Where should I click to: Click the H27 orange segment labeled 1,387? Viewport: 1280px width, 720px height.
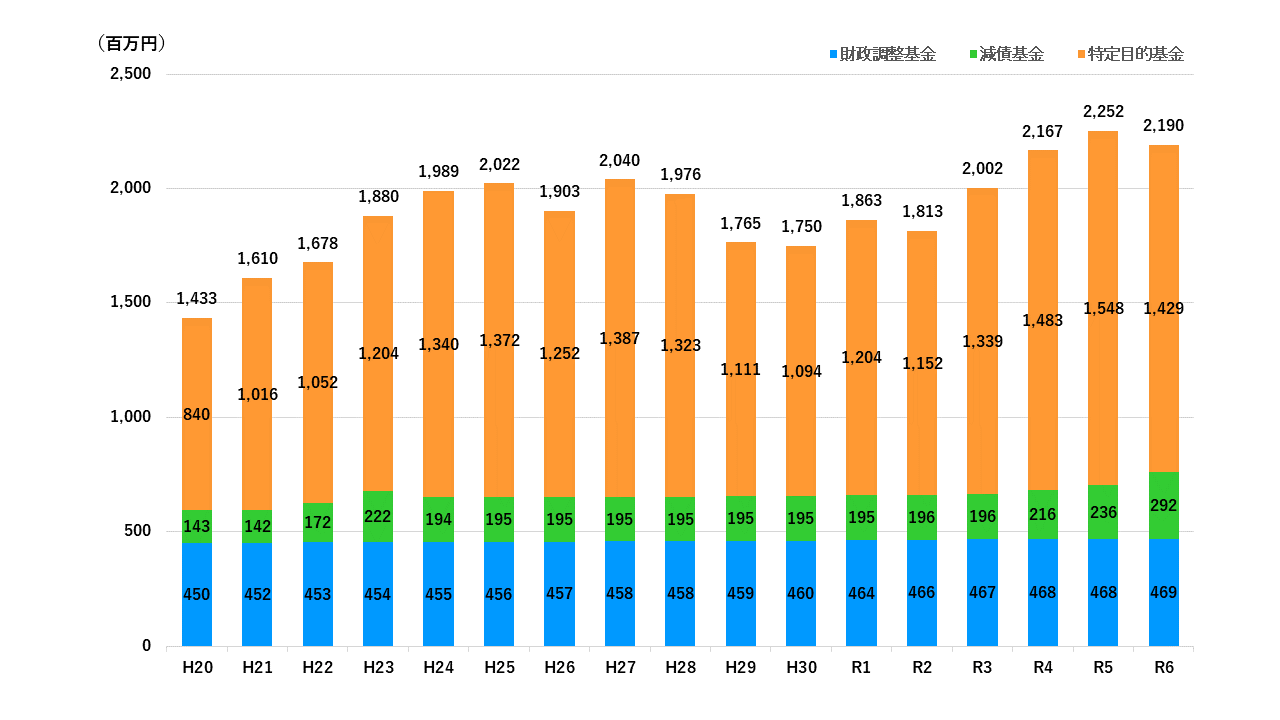(620, 339)
